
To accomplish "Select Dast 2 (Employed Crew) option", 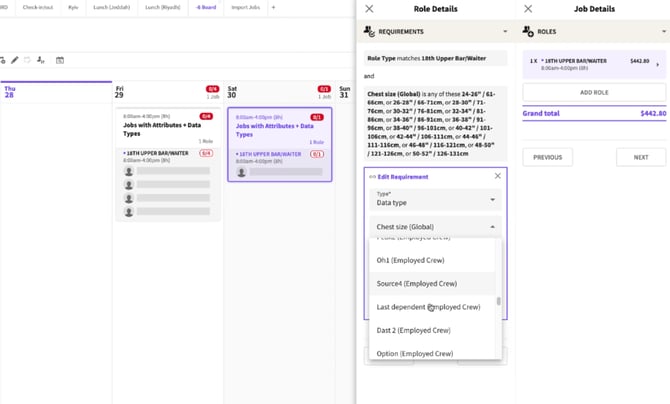I will 432,330.
